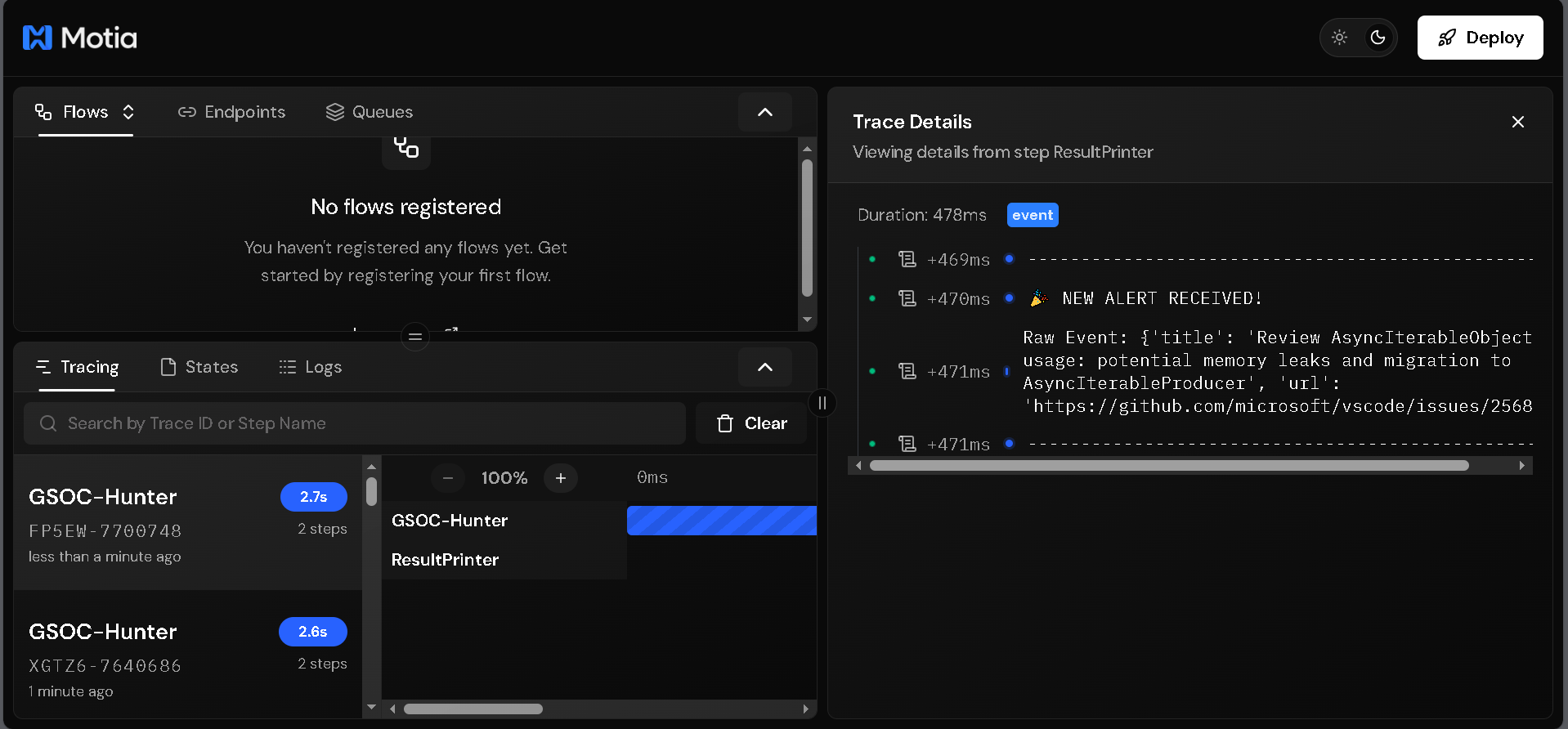This screenshot has height=729, width=1568.
Task: Click the timeline horizontal scrollbar thumb
Action: pyautogui.click(x=473, y=709)
